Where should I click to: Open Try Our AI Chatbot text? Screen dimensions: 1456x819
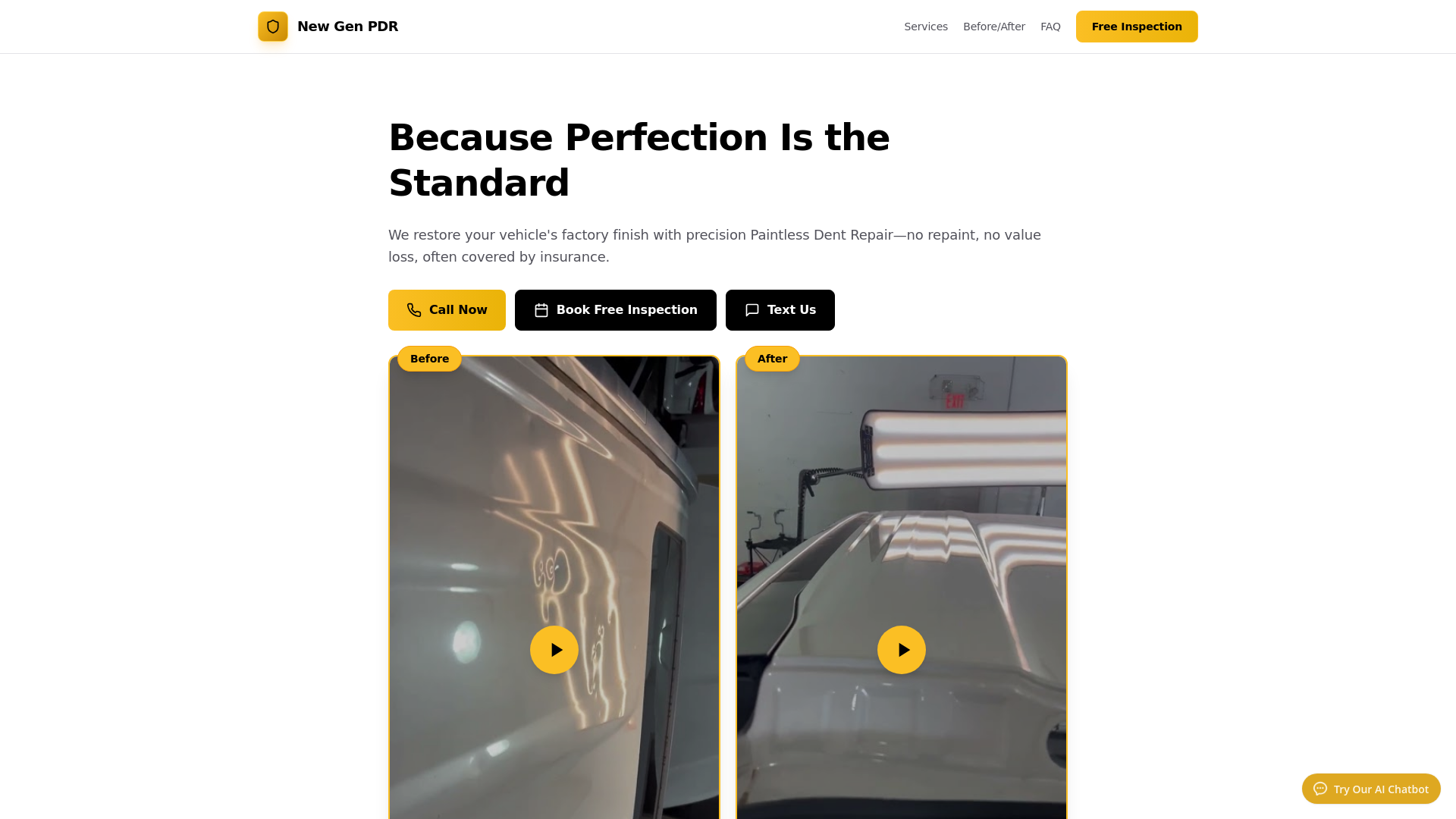[x=1381, y=789]
